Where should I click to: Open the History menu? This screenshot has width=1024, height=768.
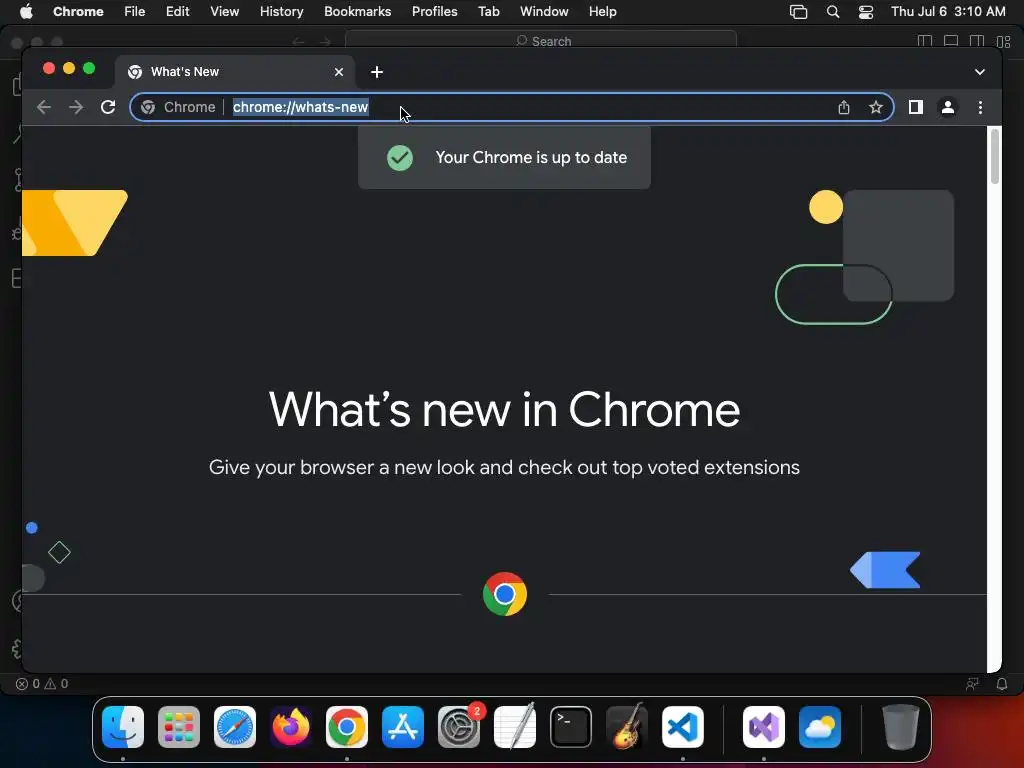tap(281, 12)
